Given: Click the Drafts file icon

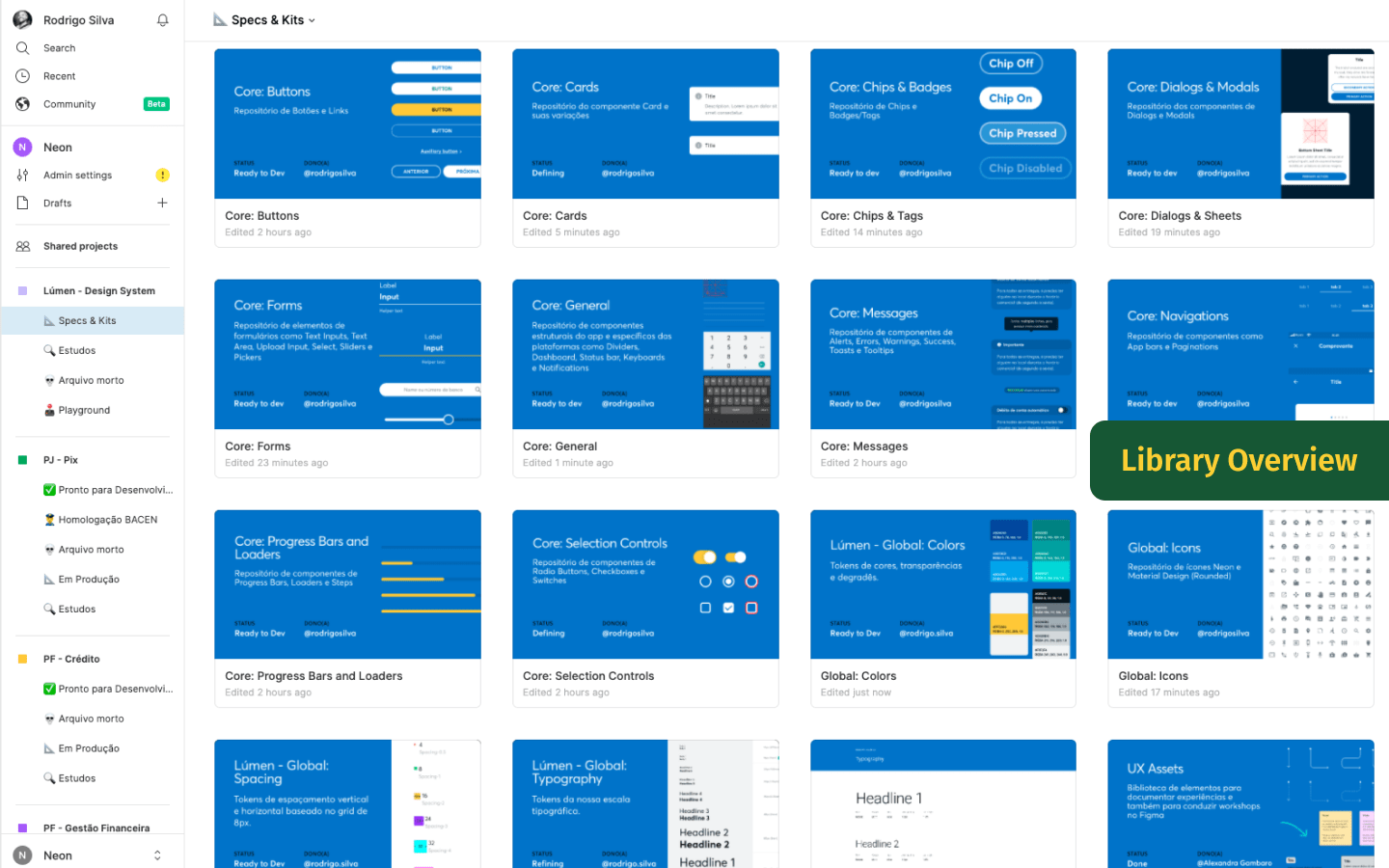Looking at the screenshot, I should (x=22, y=203).
